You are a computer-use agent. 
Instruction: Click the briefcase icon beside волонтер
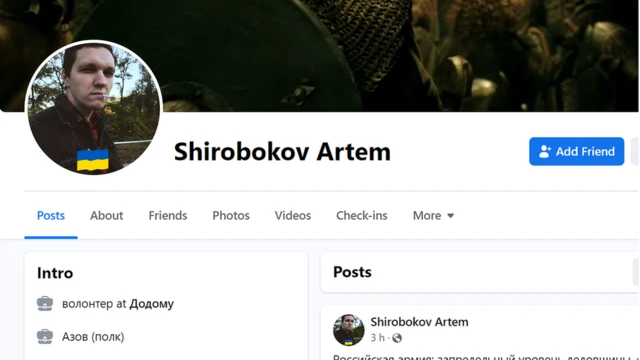tap(45, 304)
